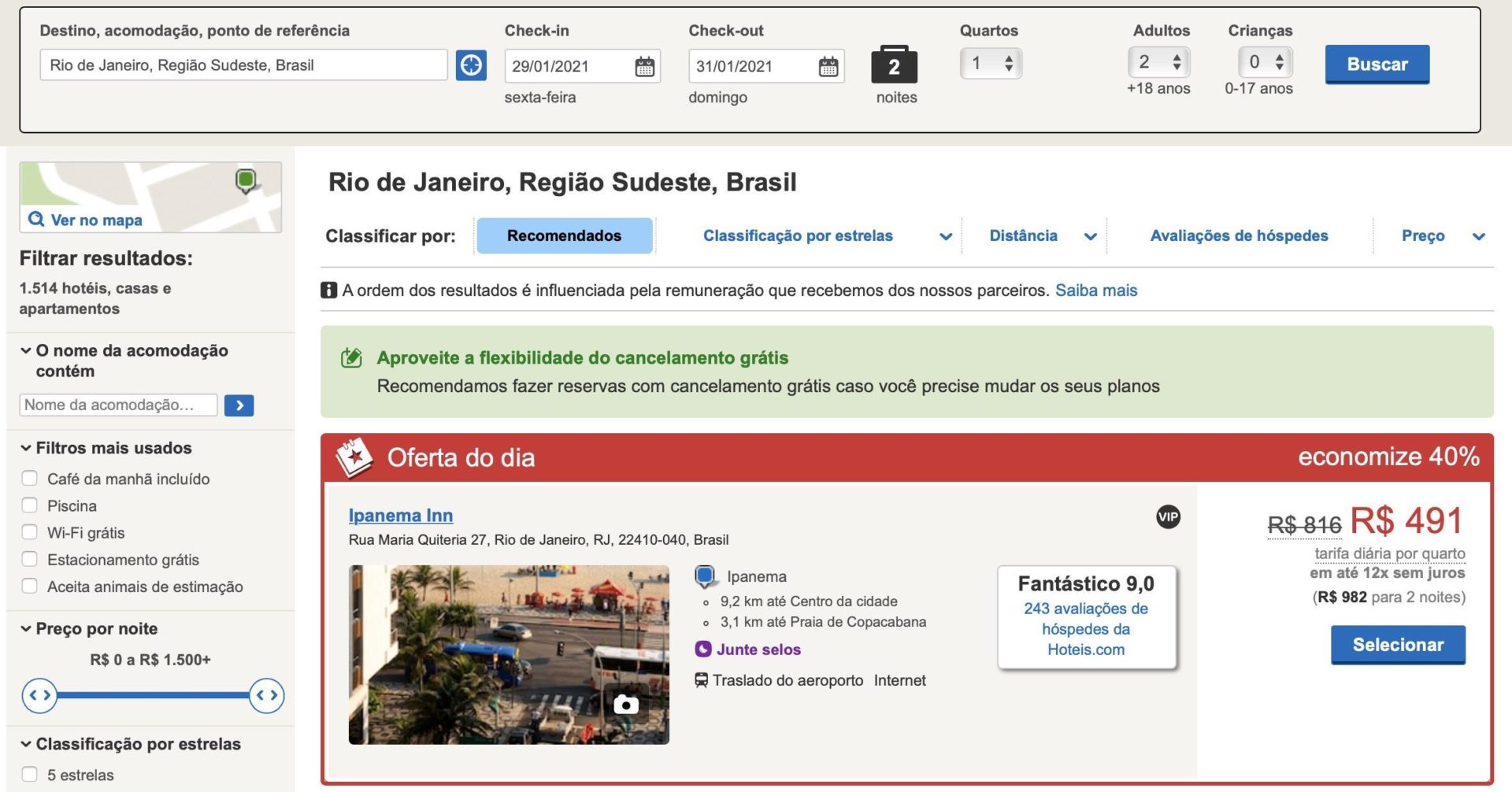This screenshot has width=1512, height=792.
Task: Open the Ipanema Inn street photo
Action: point(509,654)
